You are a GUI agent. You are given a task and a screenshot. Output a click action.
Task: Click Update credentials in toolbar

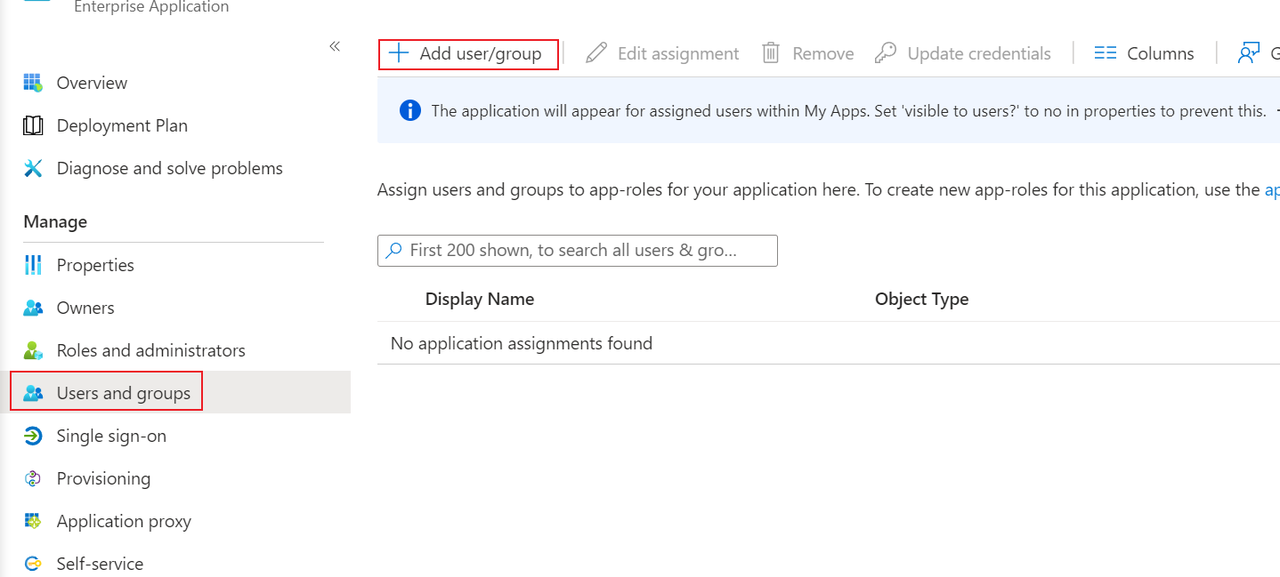click(x=963, y=54)
